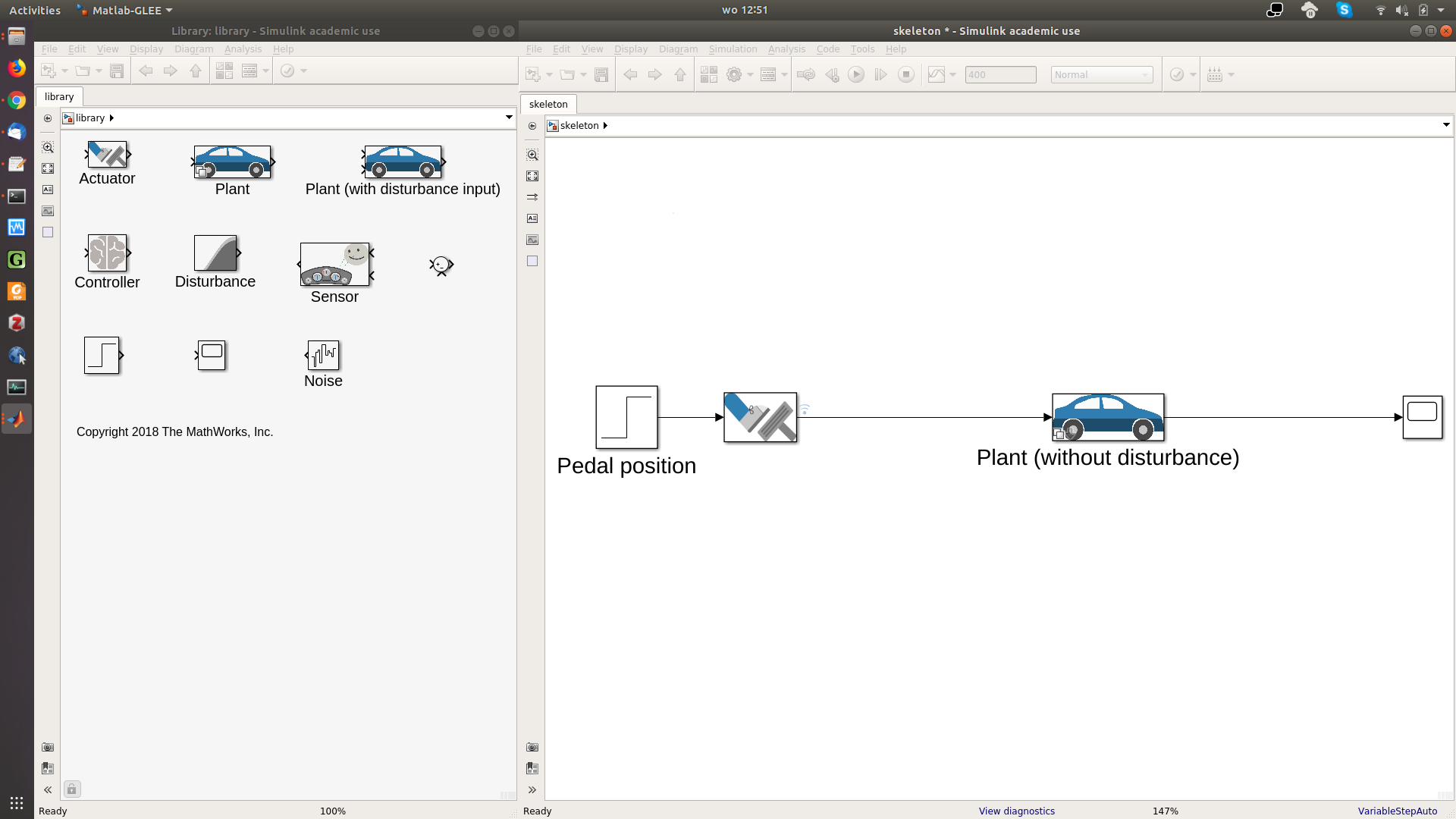
Task: Click the actuator block in the skeleton model
Action: click(760, 417)
